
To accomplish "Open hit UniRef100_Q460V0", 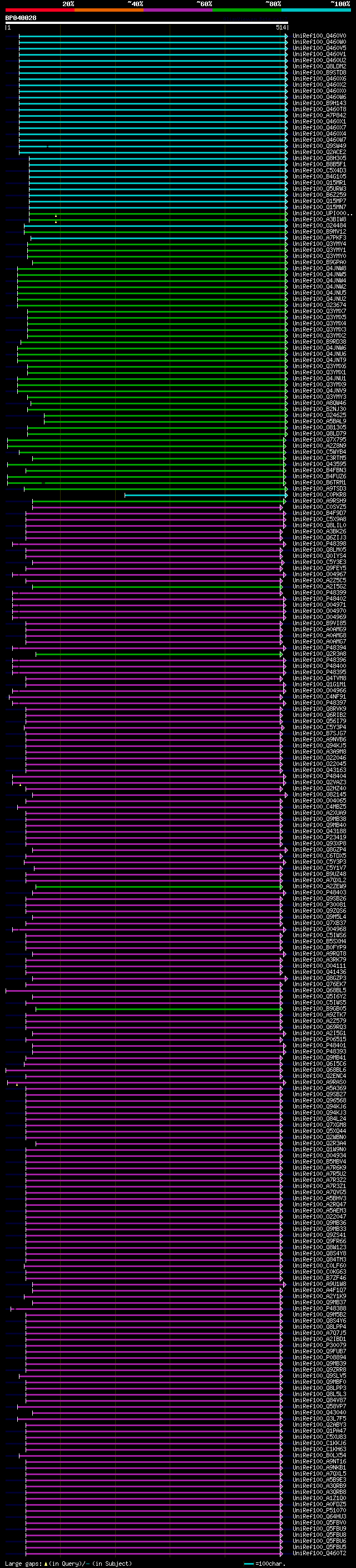I will tap(319, 36).
